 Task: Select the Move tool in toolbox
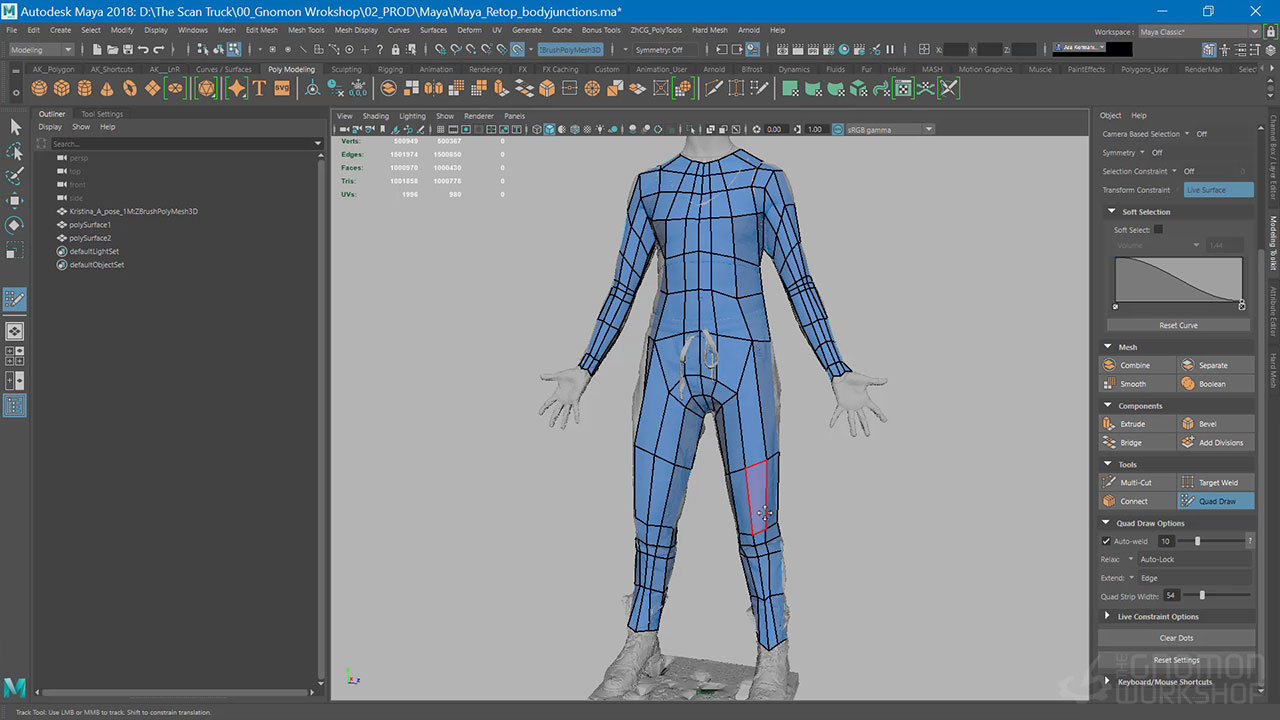[x=15, y=200]
